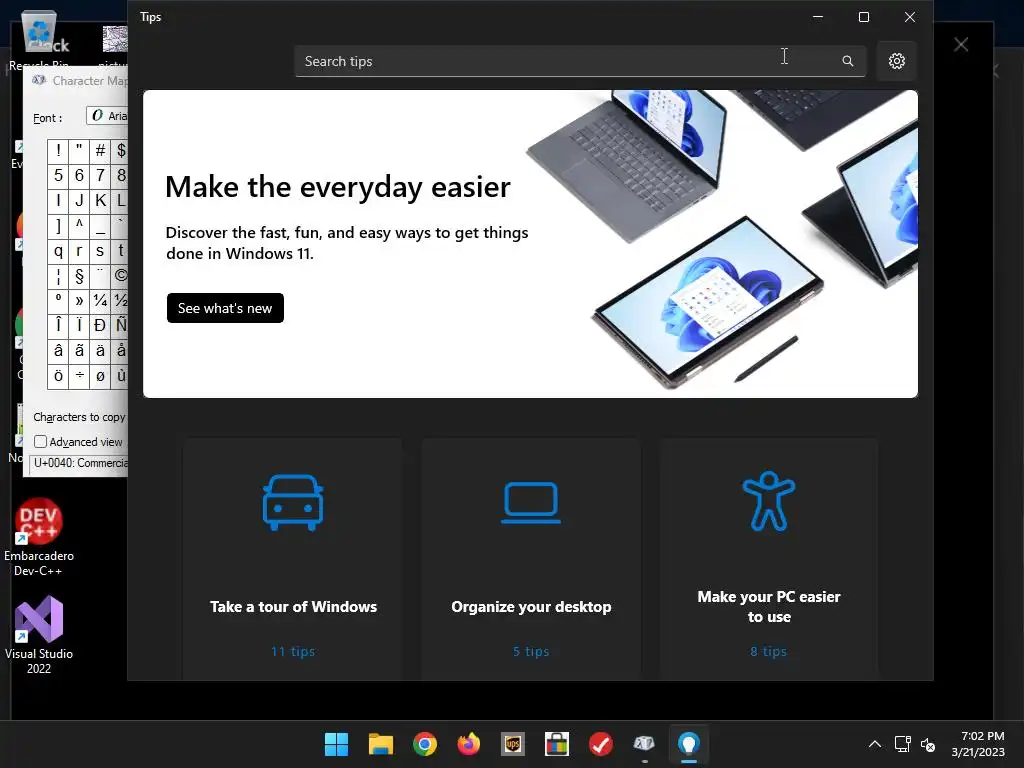This screenshot has height=768, width=1024.
Task: Enable Advanced view checkbox in Character Map
Action: coord(40,441)
